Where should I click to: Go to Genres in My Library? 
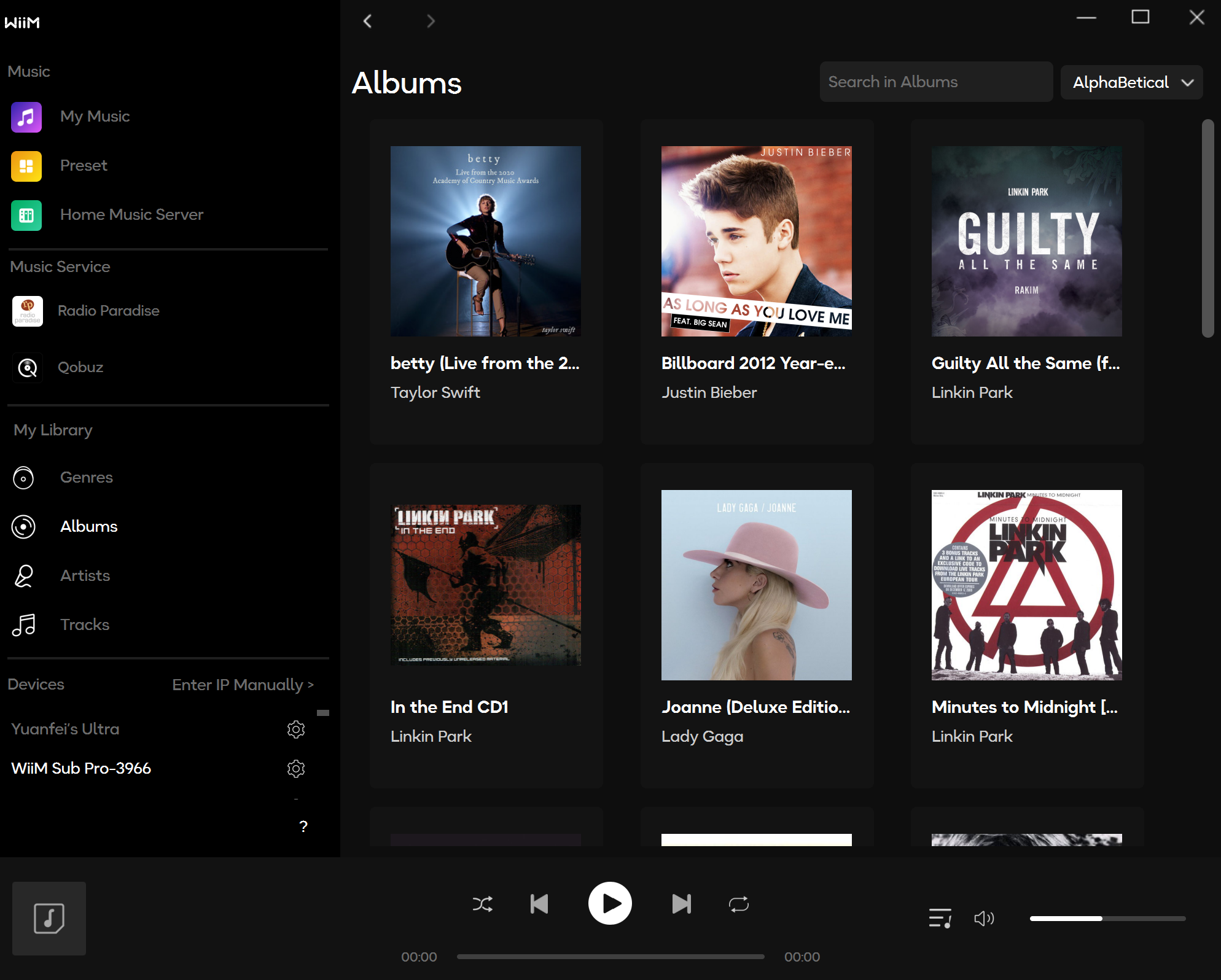tap(86, 478)
